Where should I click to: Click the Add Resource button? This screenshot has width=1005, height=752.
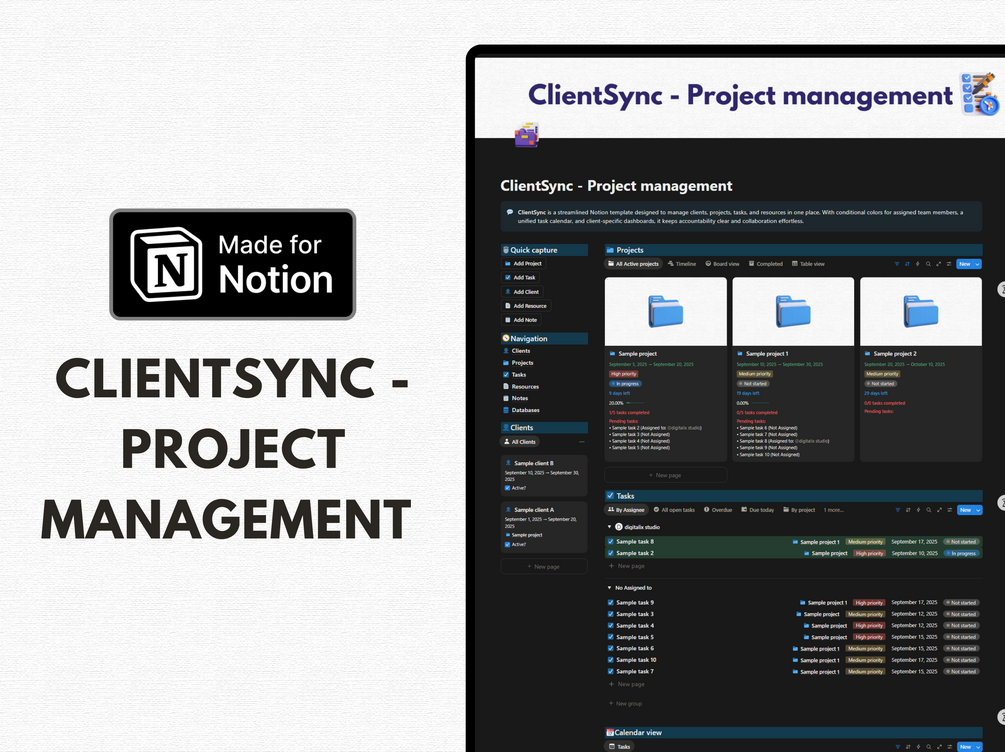526,306
